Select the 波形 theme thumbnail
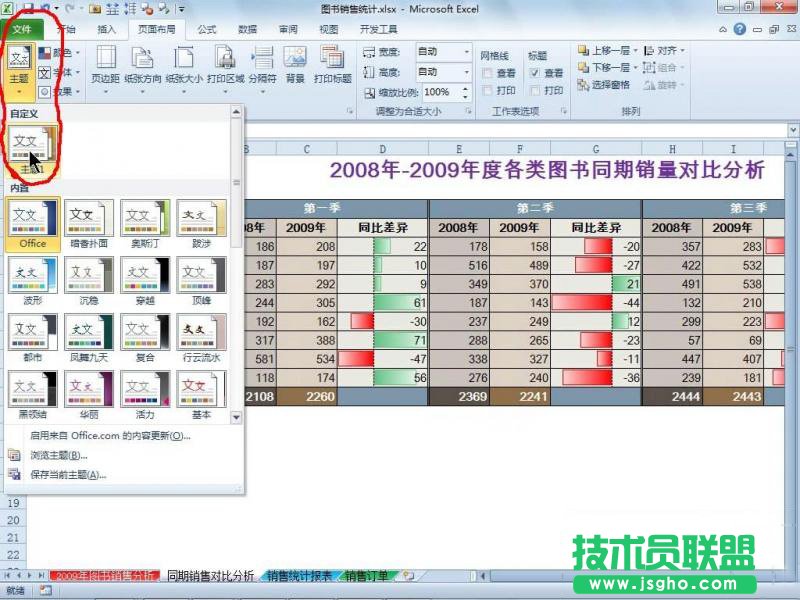The image size is (800, 600). [x=33, y=274]
